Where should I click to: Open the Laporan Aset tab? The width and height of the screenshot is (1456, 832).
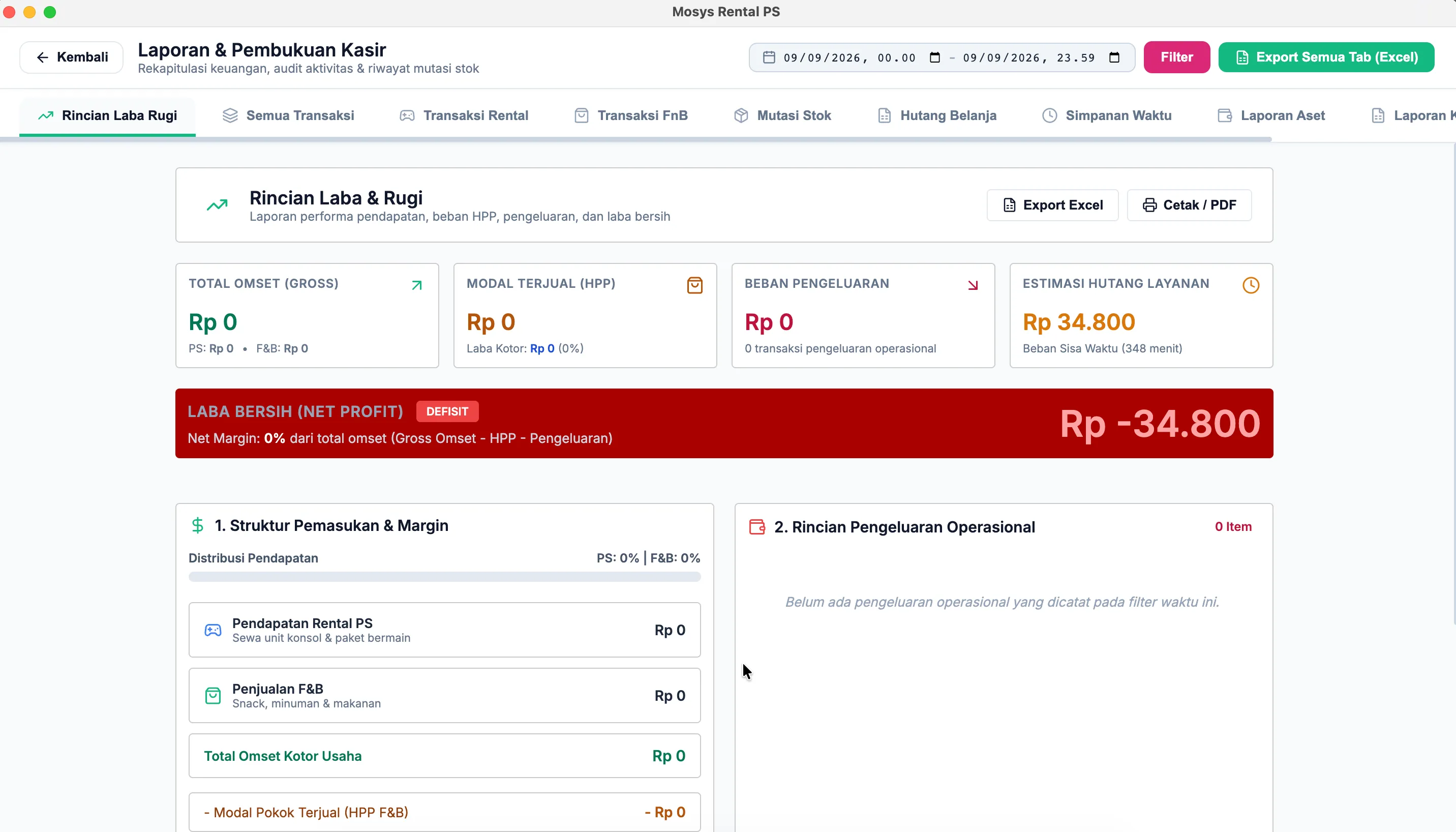[x=1271, y=115]
